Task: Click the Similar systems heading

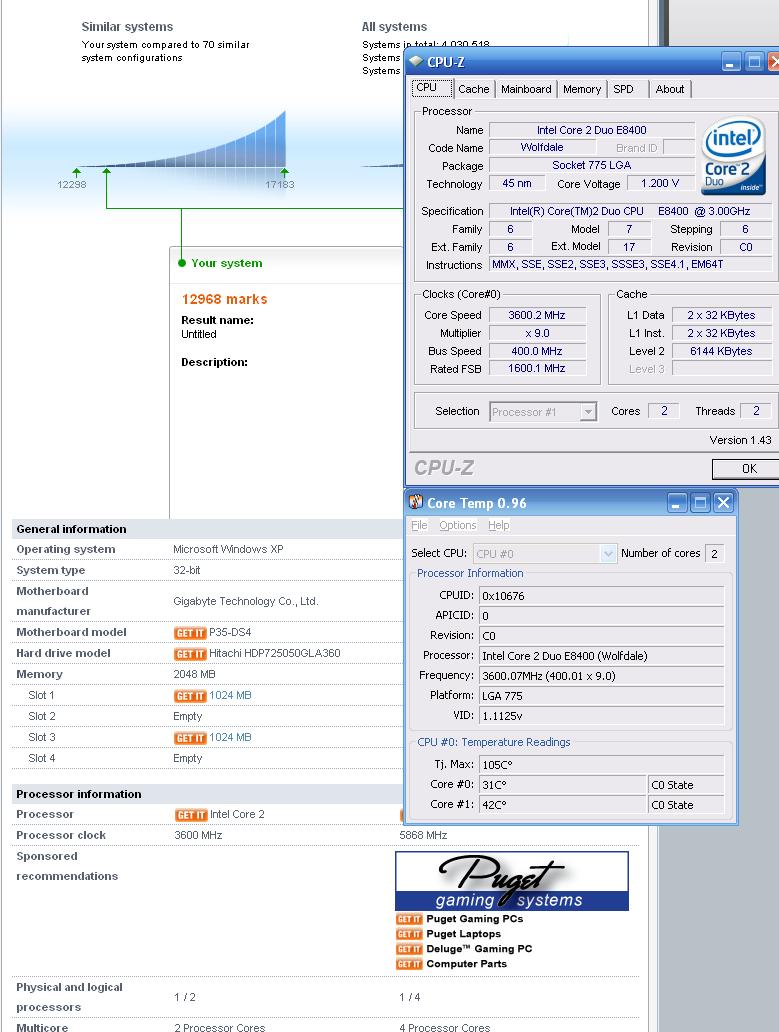Action: click(127, 27)
